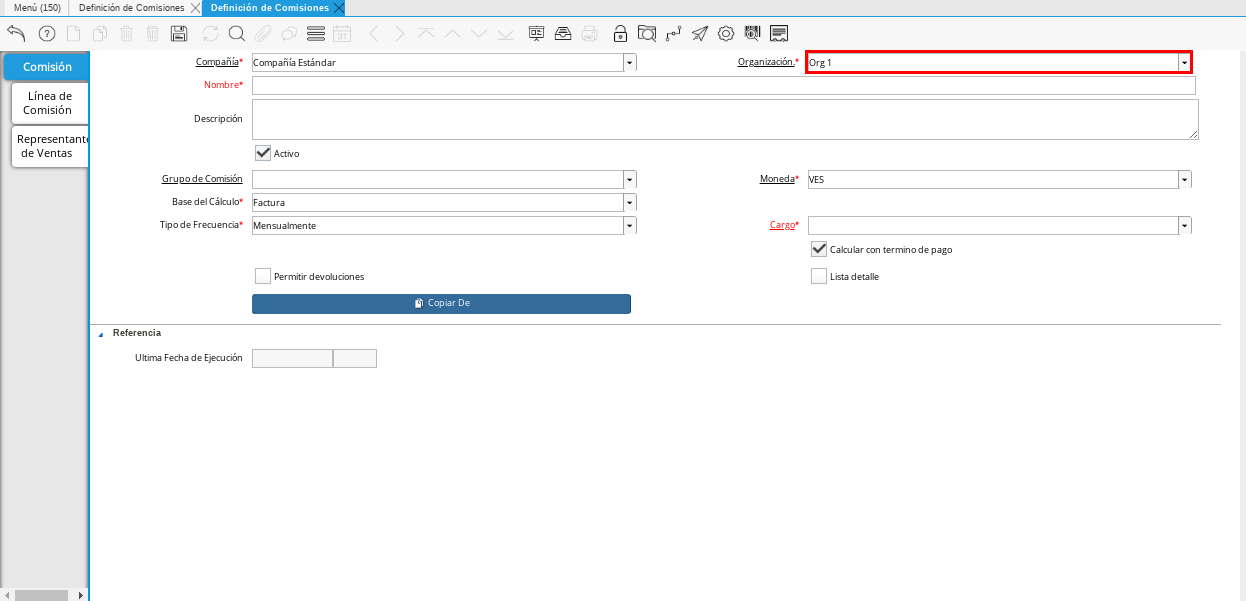Click the side panel horizontal scrollbar thumb
Image resolution: width=1246 pixels, height=601 pixels.
click(x=41, y=595)
